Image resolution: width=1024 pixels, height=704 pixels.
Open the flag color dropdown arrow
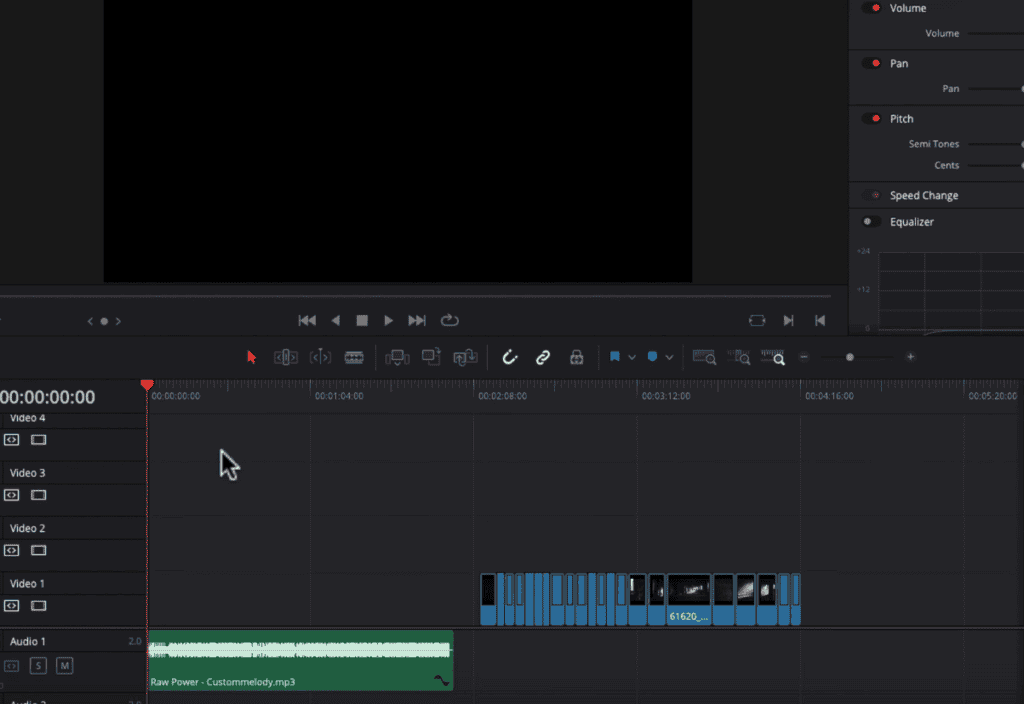[632, 357]
